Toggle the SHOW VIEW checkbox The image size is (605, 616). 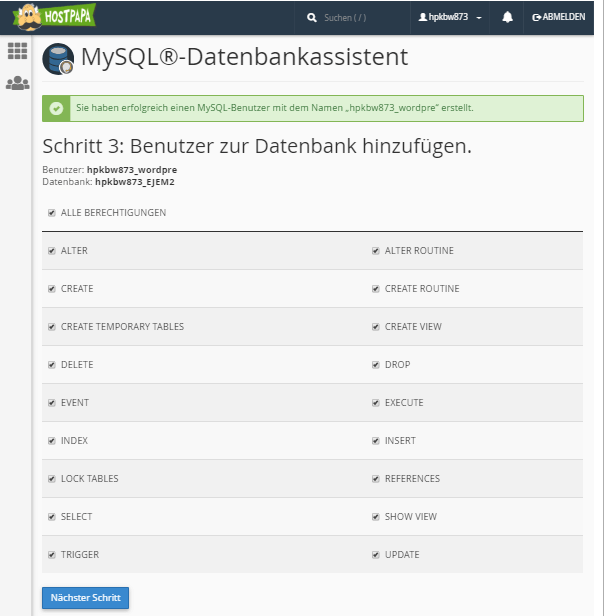[x=376, y=517]
